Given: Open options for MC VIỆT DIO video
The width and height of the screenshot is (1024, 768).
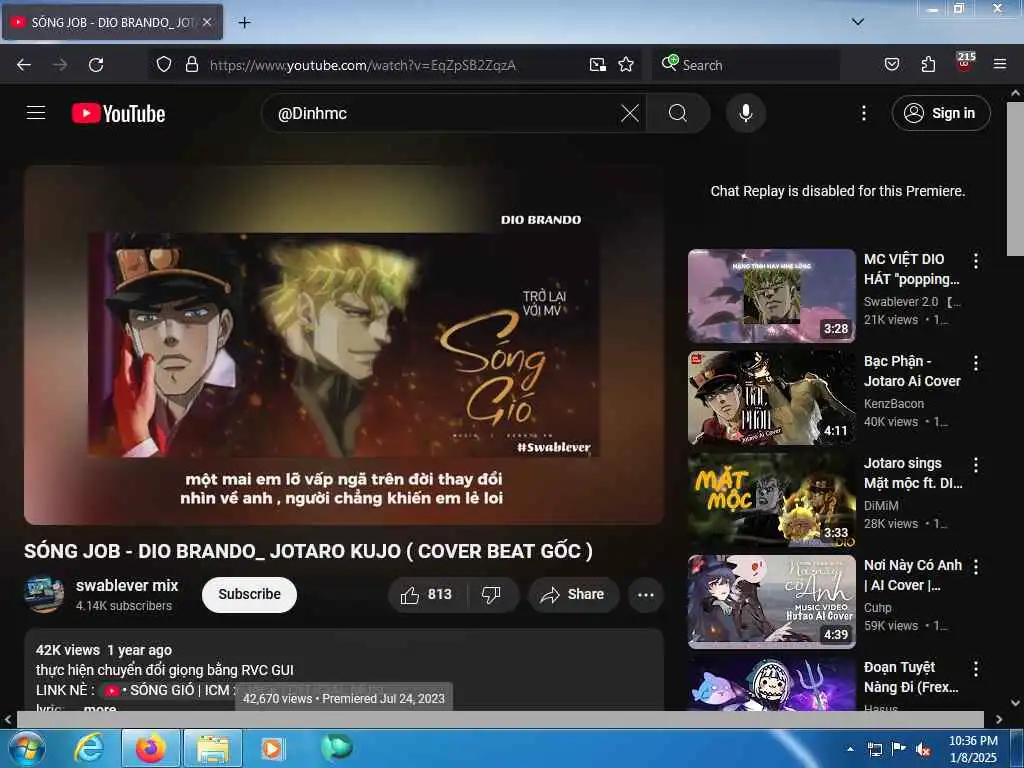Looking at the screenshot, I should point(976,261).
